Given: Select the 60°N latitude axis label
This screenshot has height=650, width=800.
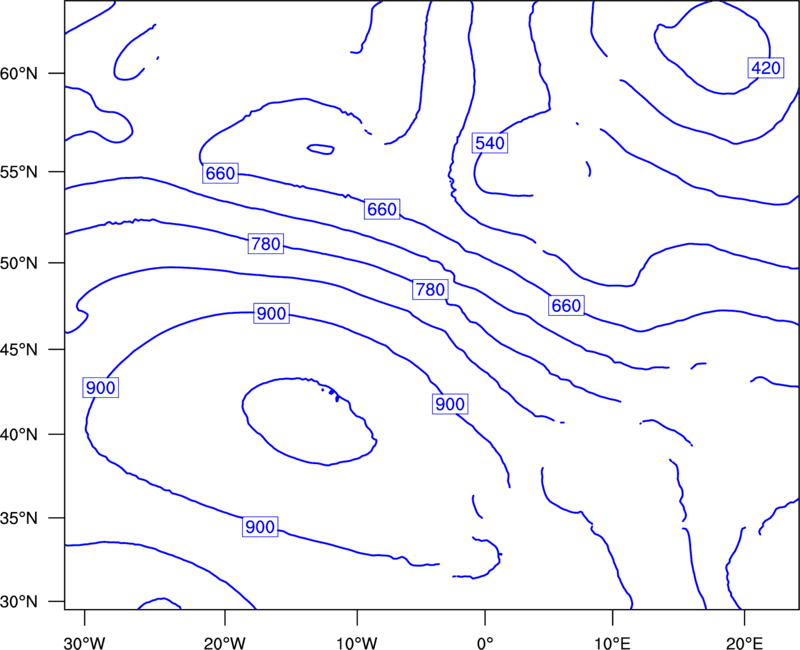Looking at the screenshot, I should (19, 74).
